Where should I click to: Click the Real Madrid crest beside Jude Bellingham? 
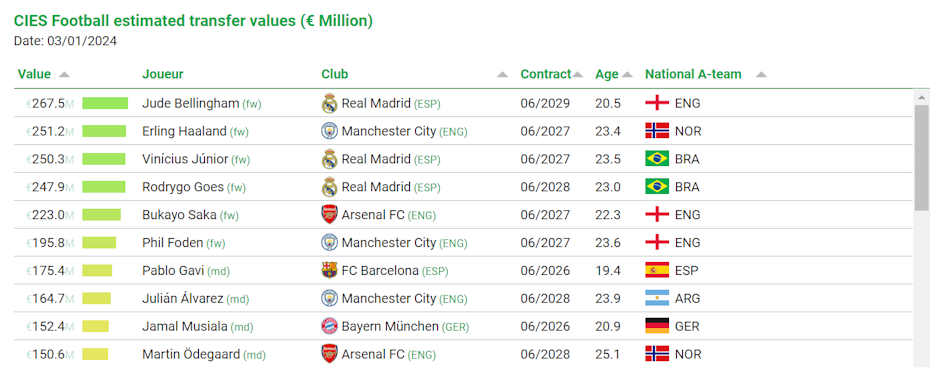[330, 103]
